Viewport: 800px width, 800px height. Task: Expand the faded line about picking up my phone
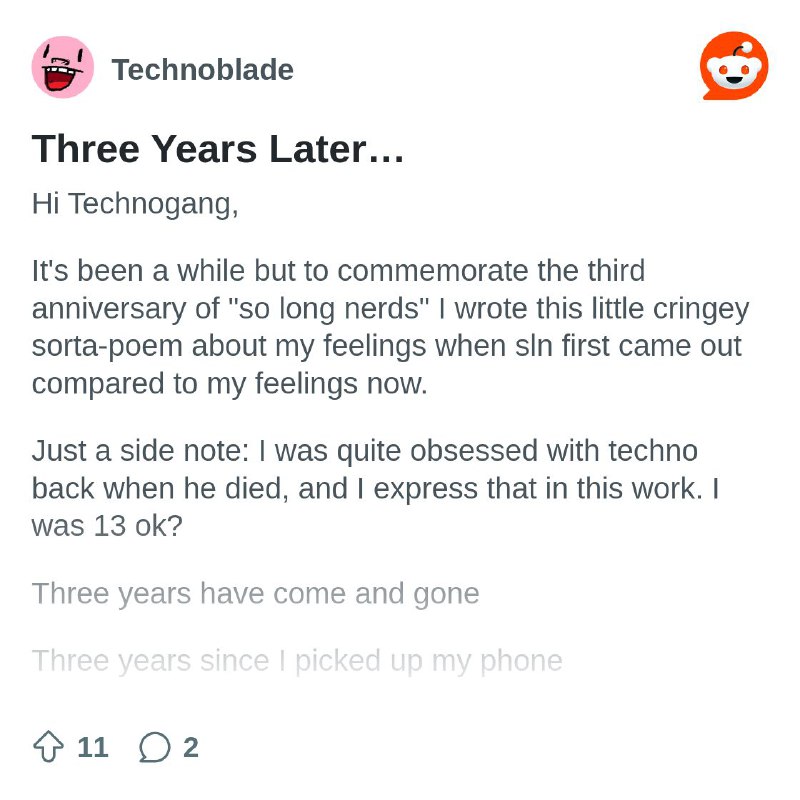click(297, 662)
